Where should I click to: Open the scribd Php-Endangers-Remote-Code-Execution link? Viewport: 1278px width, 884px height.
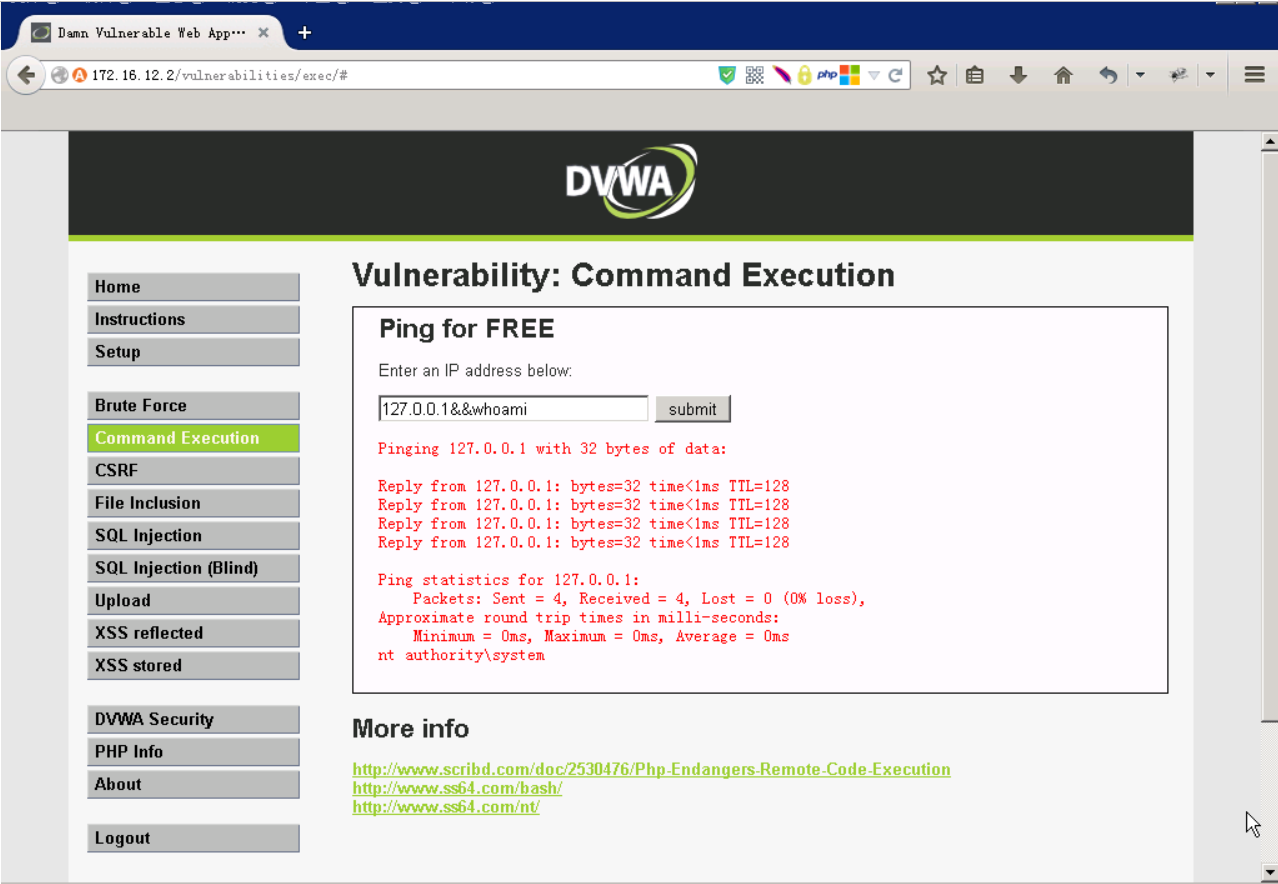(x=651, y=769)
